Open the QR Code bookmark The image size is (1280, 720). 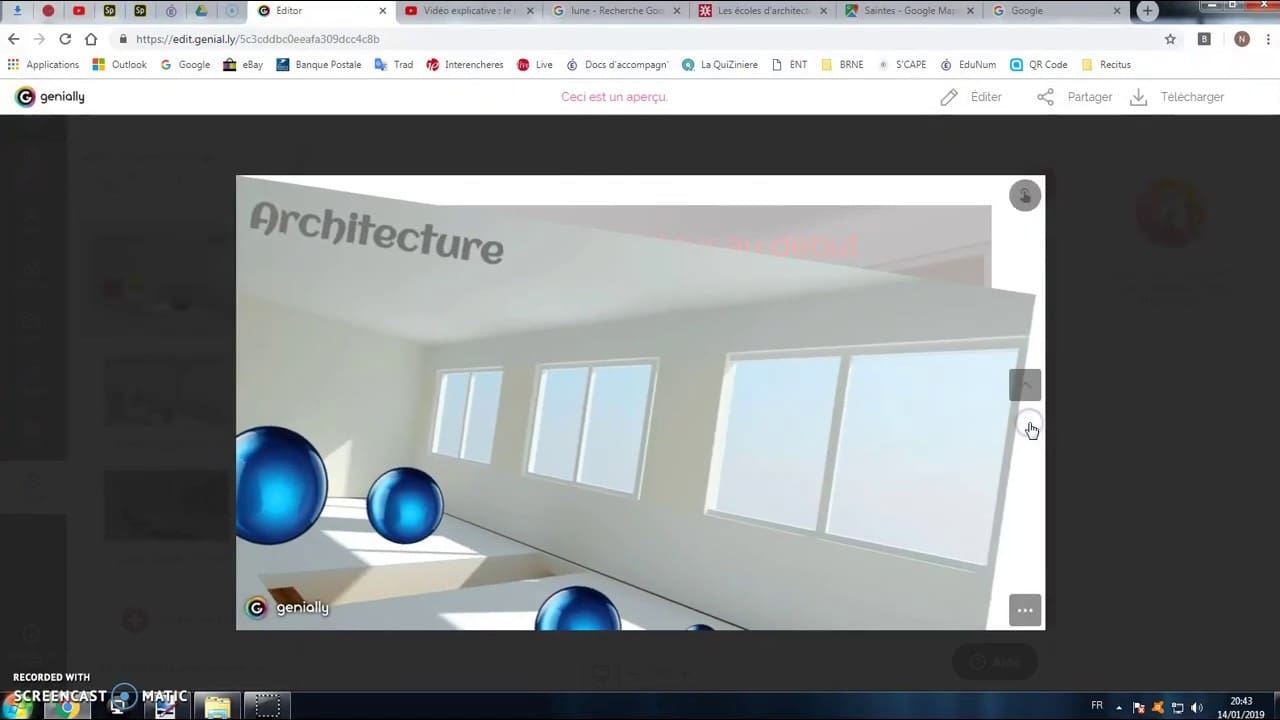pos(1039,64)
